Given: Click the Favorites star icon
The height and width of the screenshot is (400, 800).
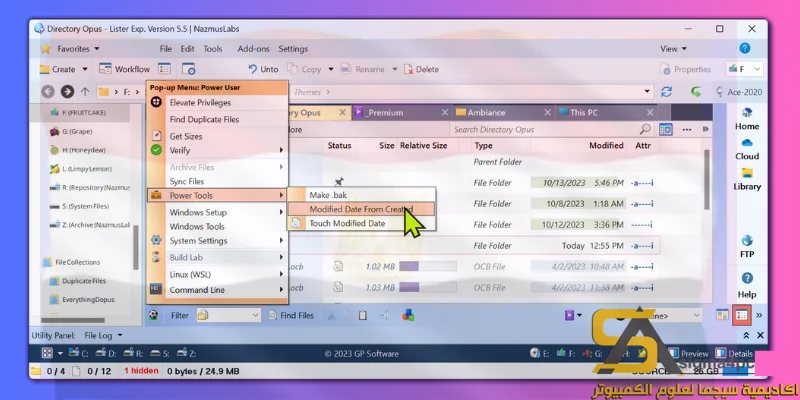Looking at the screenshot, I should coord(46,49).
